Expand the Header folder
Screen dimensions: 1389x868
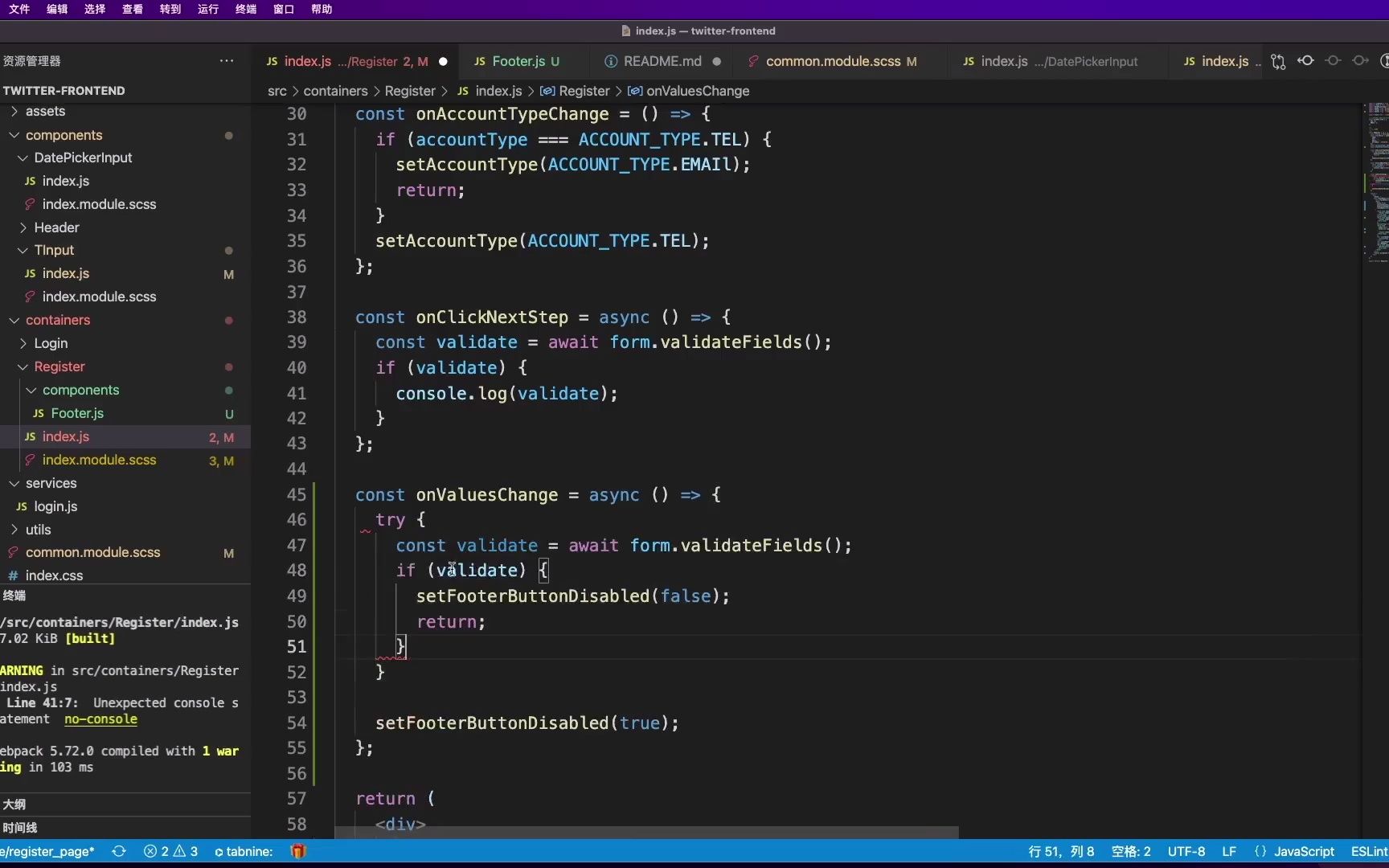[x=125, y=227]
